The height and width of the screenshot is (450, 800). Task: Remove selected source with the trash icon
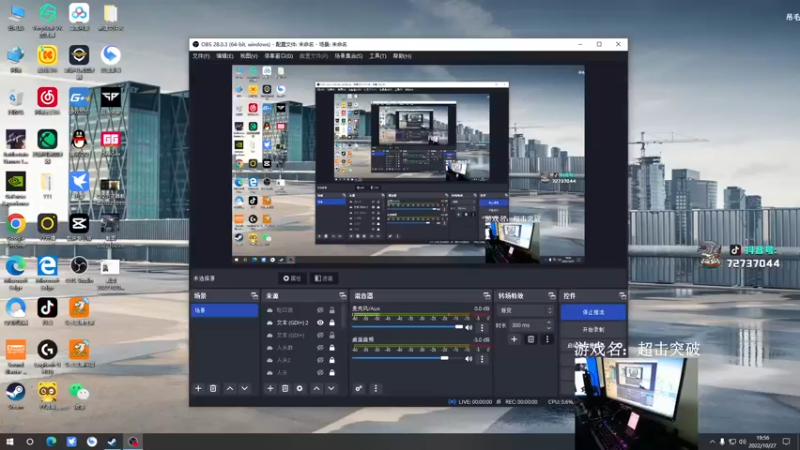285,388
